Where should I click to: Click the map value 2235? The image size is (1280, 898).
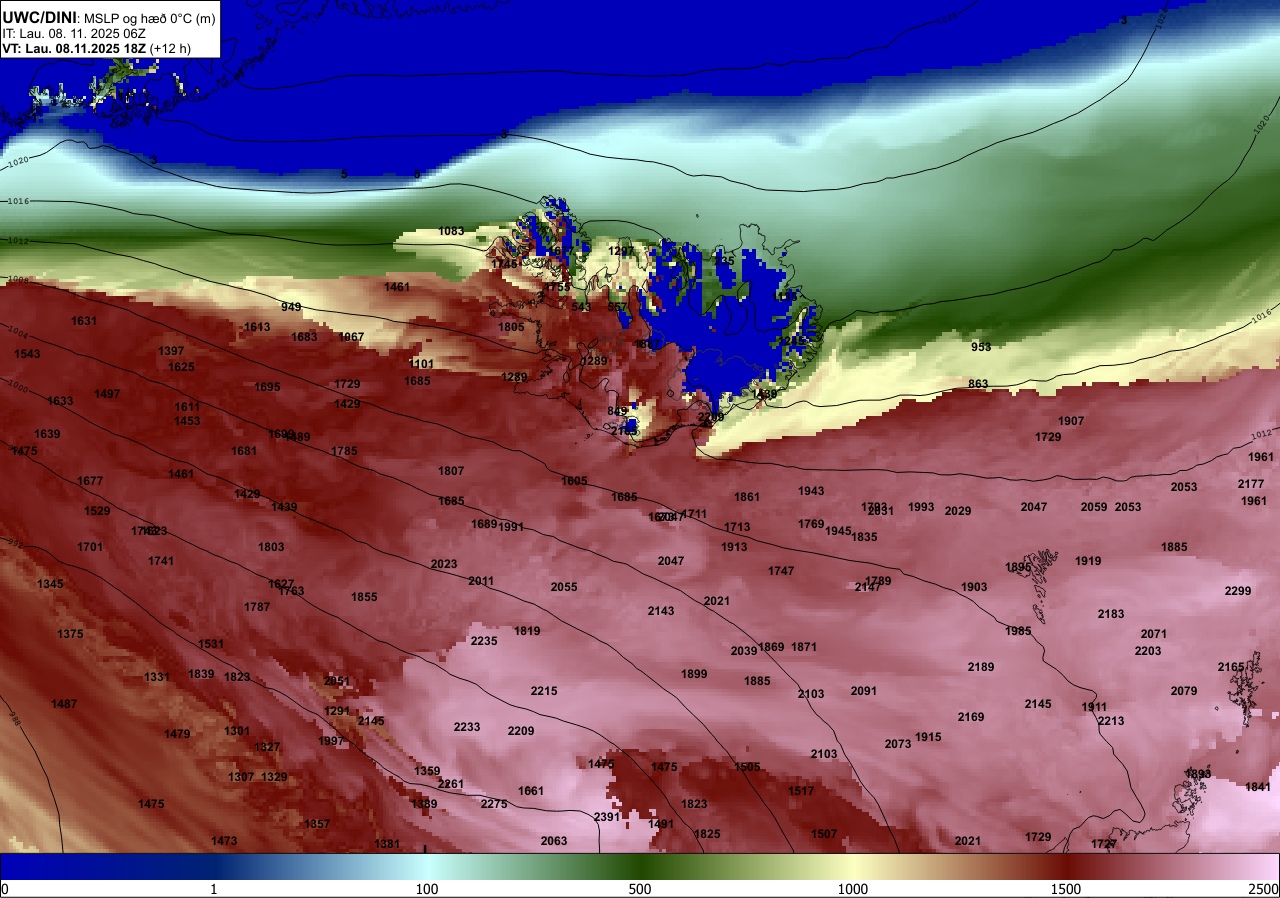tap(484, 641)
